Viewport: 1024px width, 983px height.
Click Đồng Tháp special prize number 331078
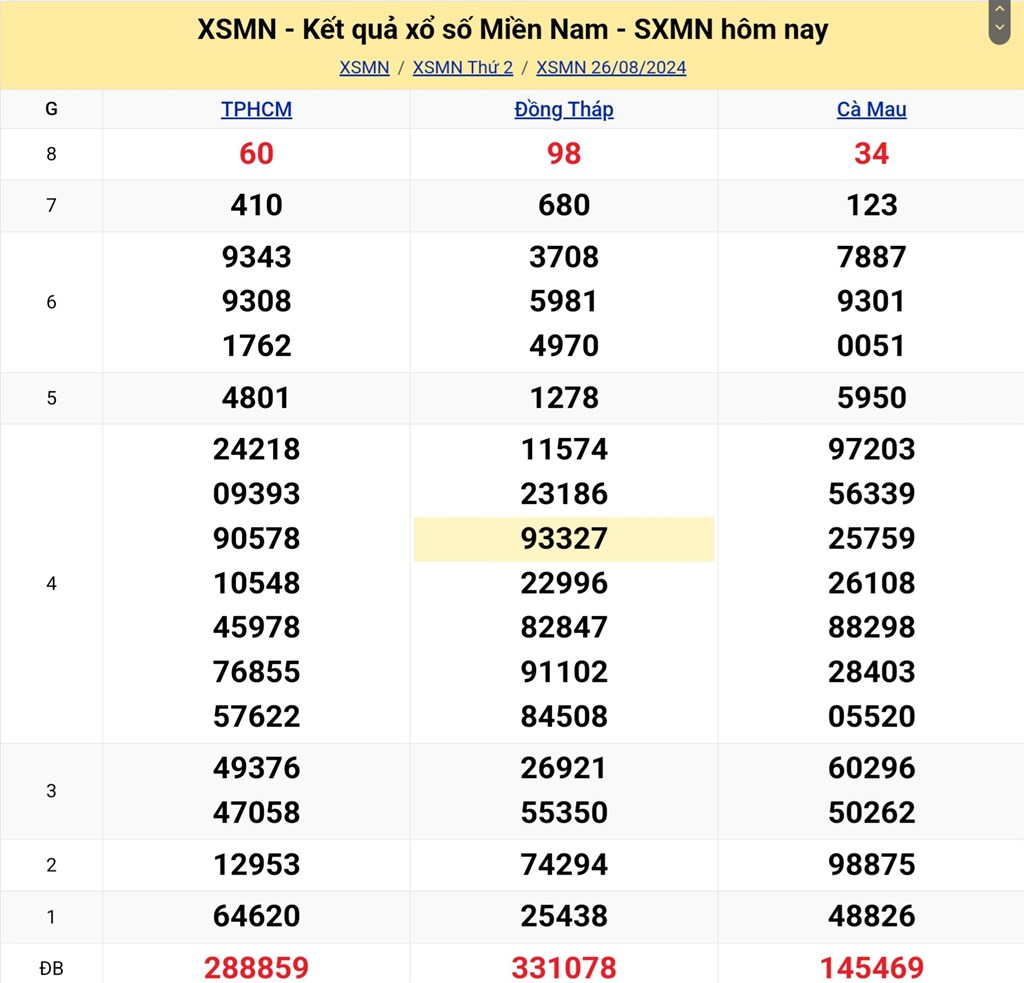pyautogui.click(x=564, y=967)
